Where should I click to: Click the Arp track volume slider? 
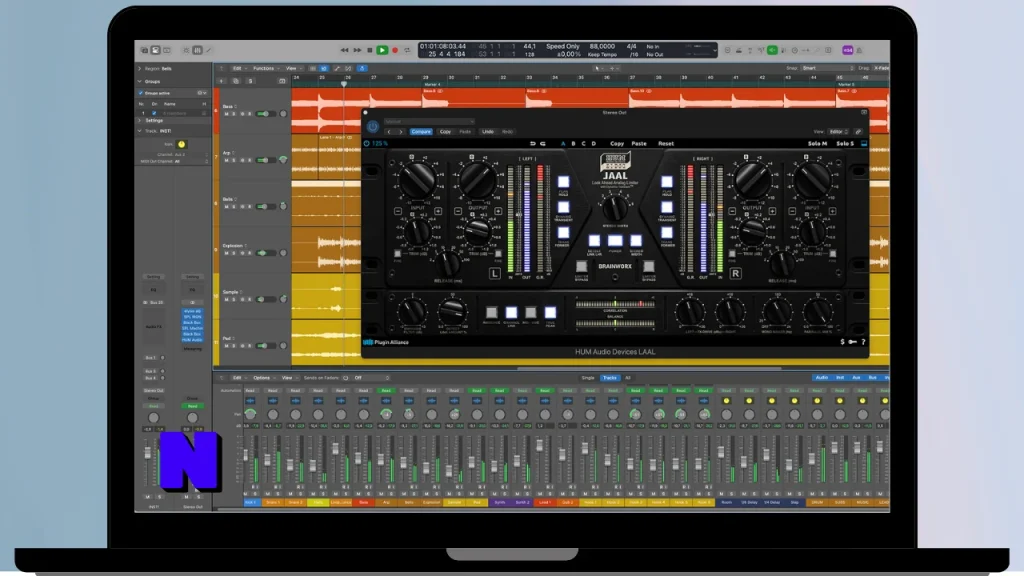264,161
